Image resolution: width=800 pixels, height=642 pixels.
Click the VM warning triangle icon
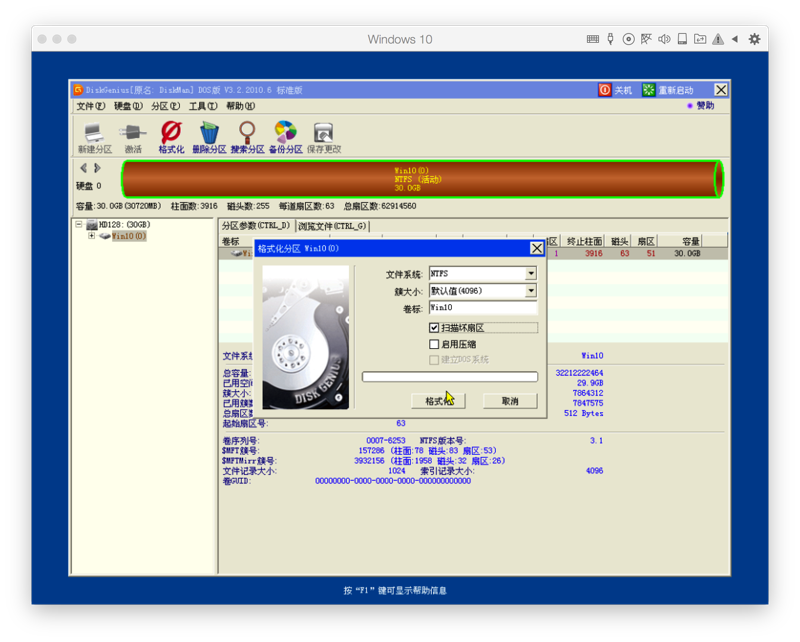pos(718,39)
